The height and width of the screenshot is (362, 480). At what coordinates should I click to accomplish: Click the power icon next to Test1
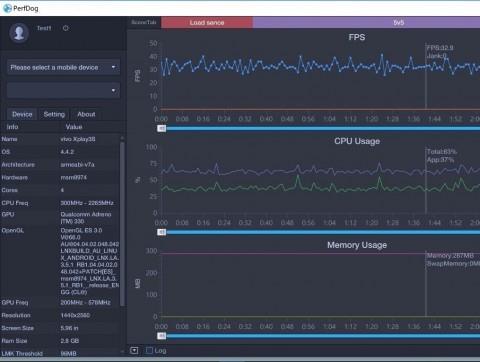pyautogui.click(x=66, y=28)
